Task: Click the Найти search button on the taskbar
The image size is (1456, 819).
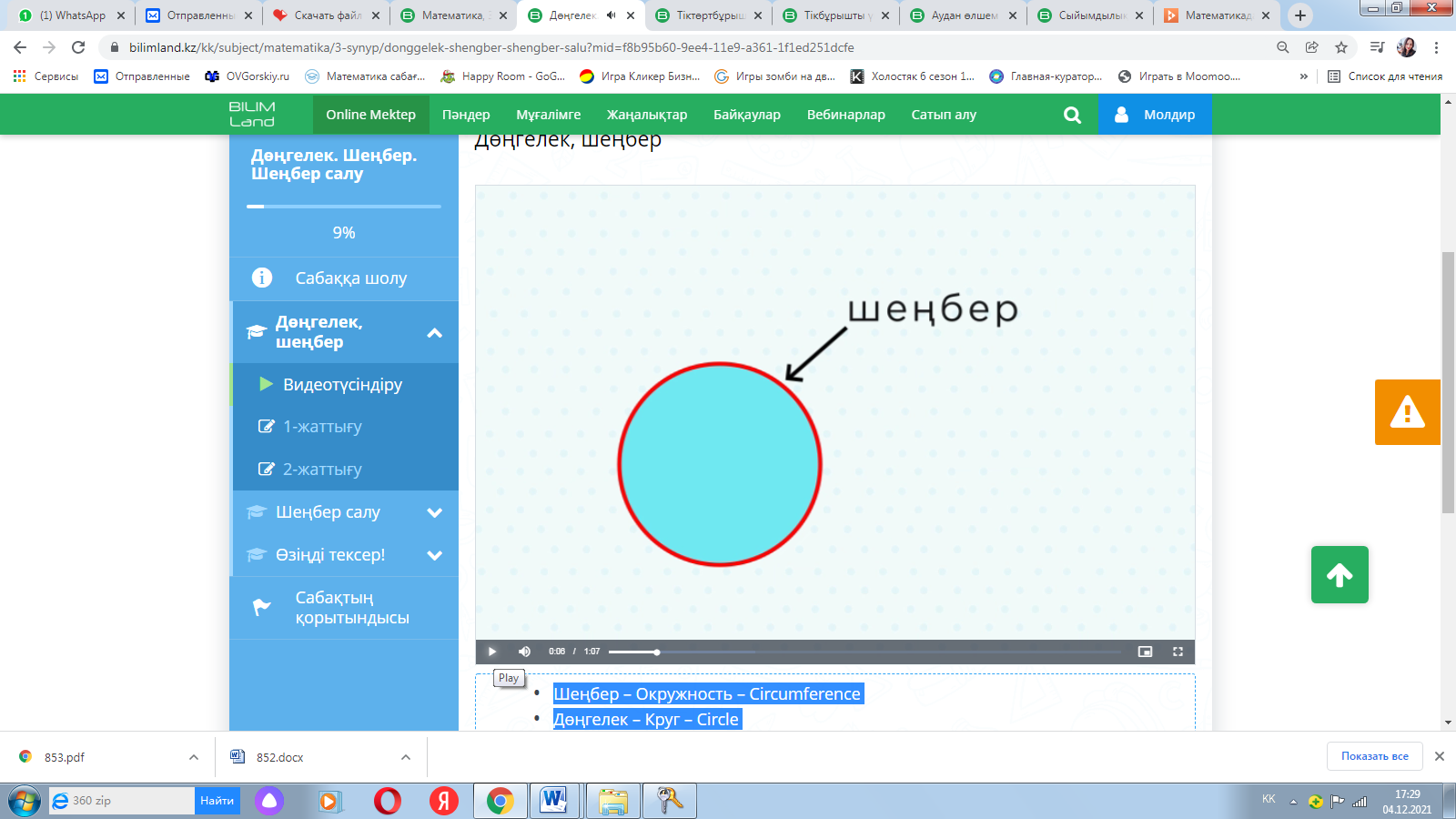Action: 217,801
